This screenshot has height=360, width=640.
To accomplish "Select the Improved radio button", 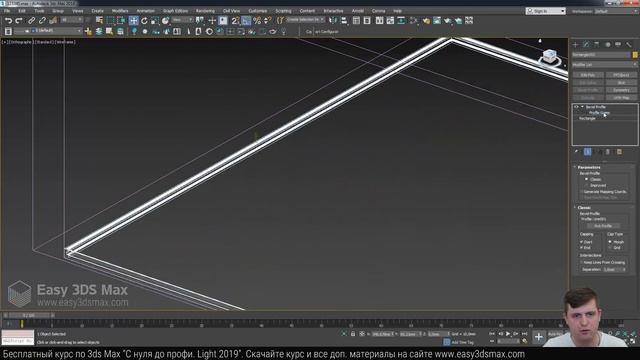I will point(587,185).
